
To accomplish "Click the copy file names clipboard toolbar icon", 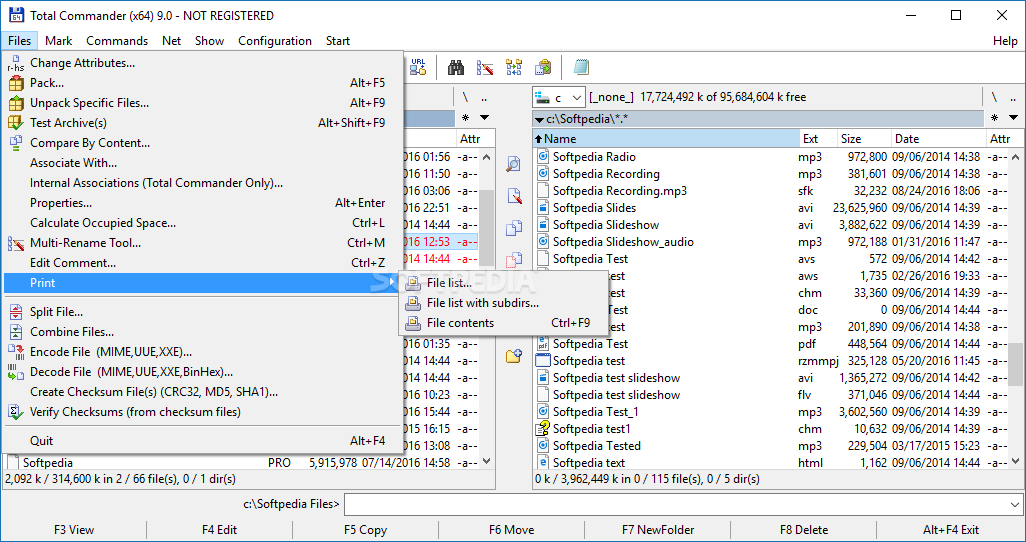I will [x=543, y=67].
